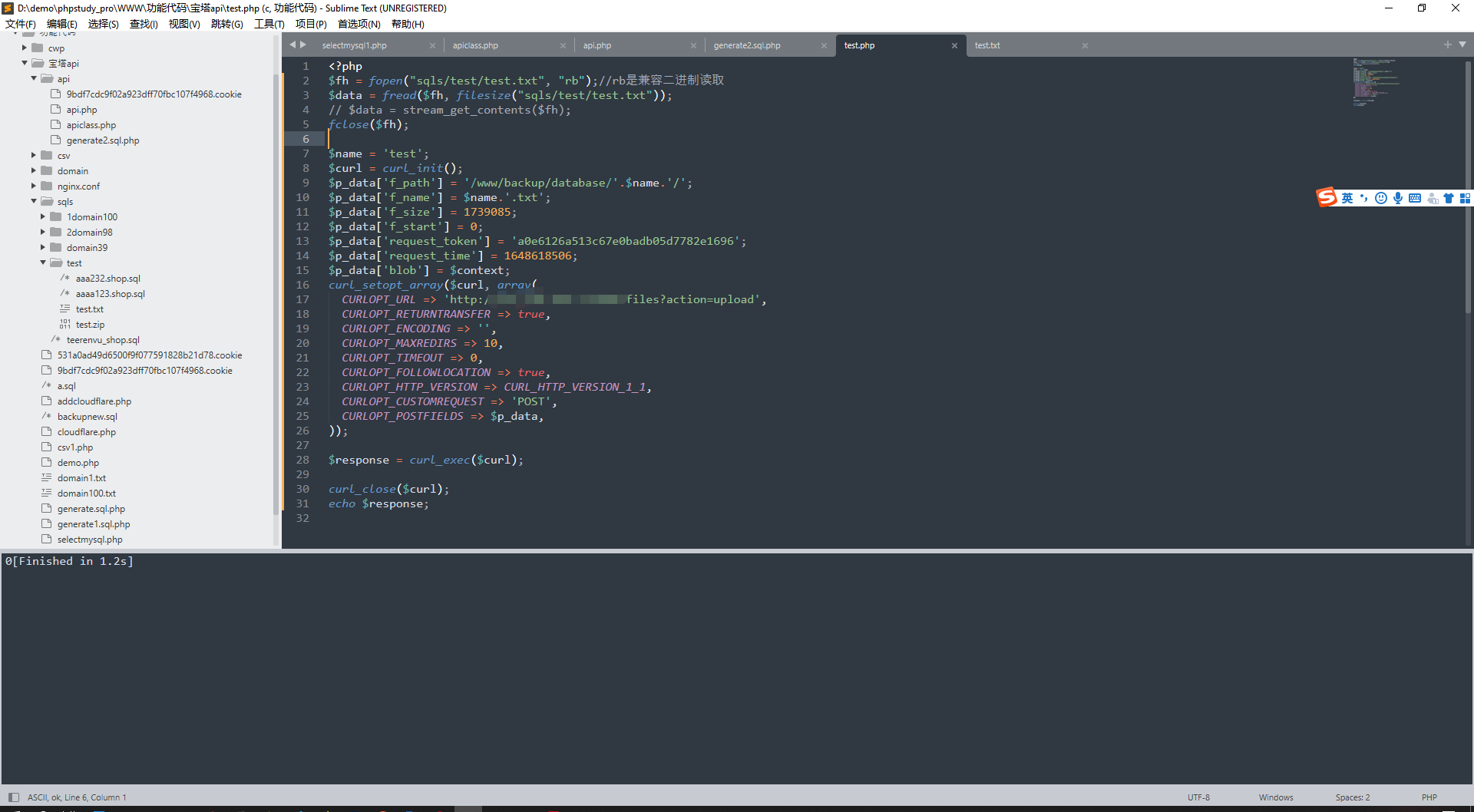The width and height of the screenshot is (1474, 812).
Task: Click Windows line endings in status bar
Action: [1276, 797]
